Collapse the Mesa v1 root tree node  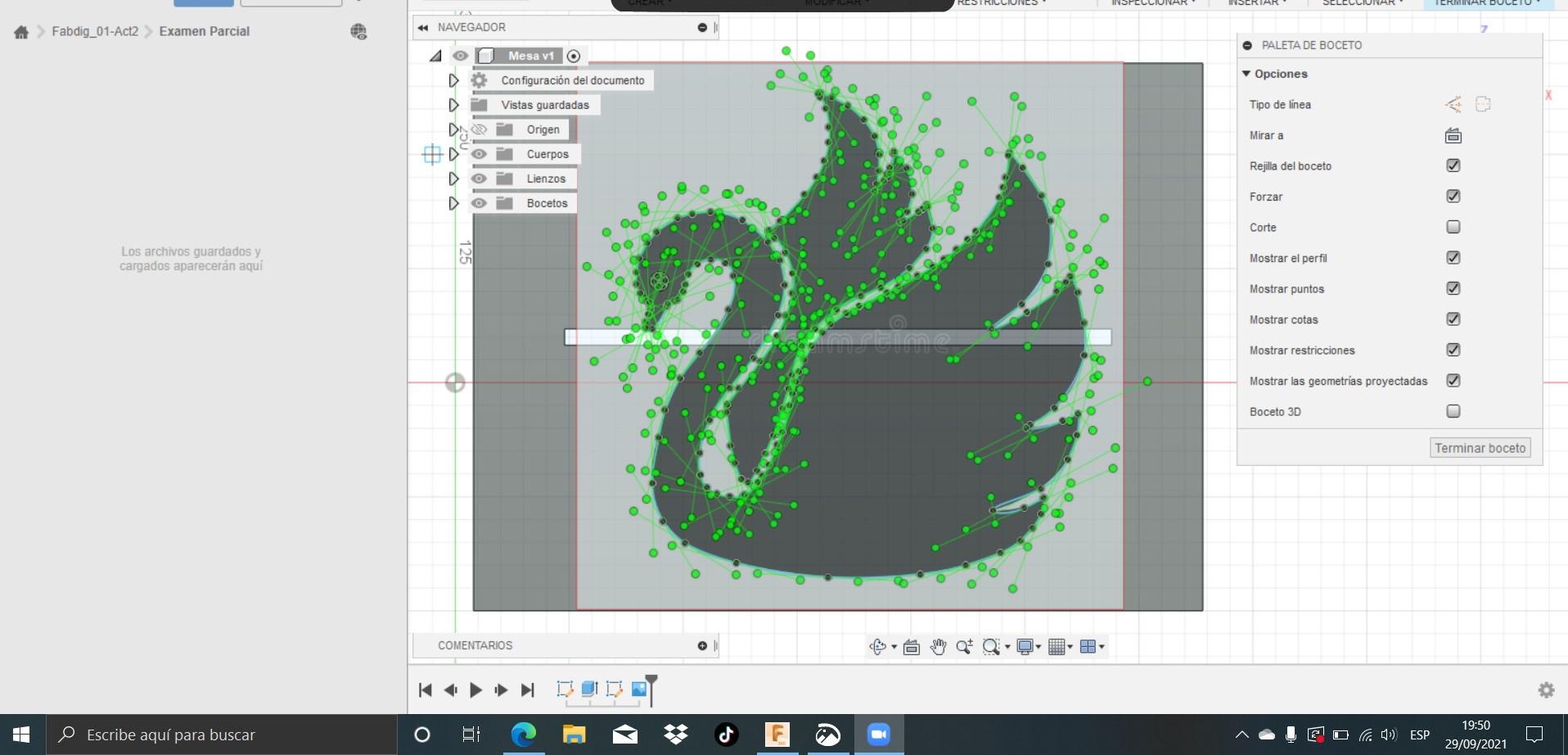435,56
